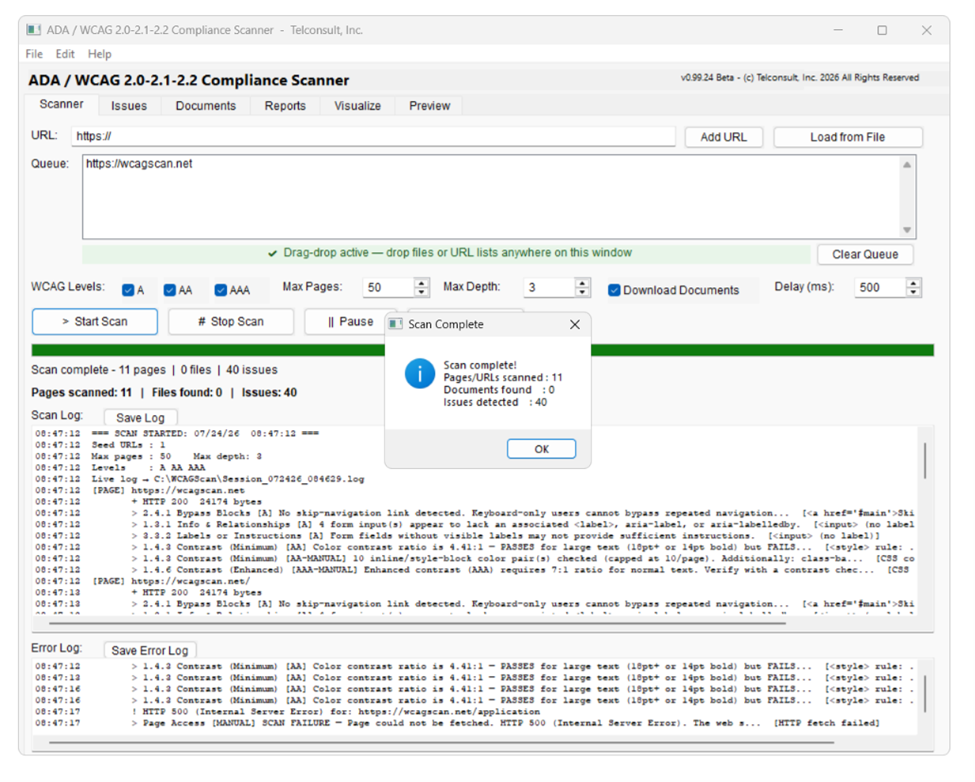The height and width of the screenshot is (782, 975).
Task: Click the Stop Scan button
Action: point(231,321)
